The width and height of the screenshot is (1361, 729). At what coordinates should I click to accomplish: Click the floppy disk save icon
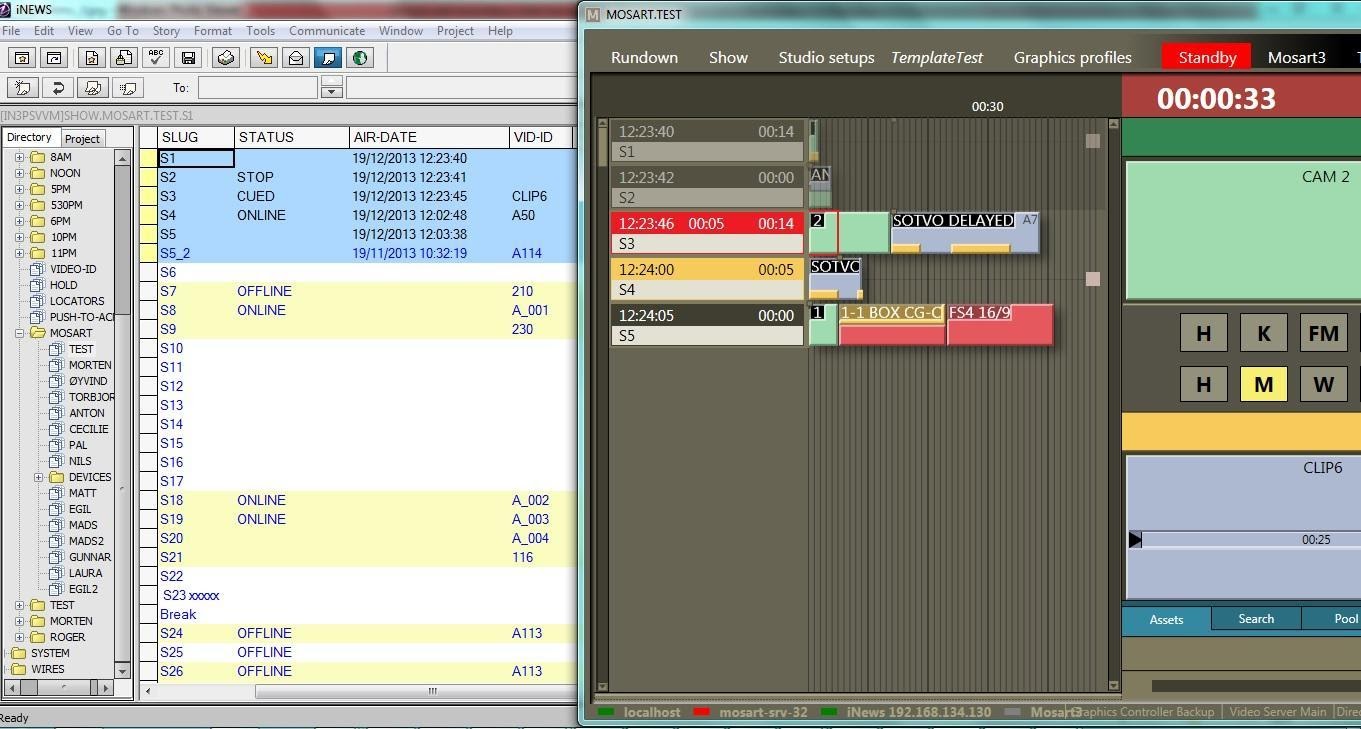[x=188, y=58]
